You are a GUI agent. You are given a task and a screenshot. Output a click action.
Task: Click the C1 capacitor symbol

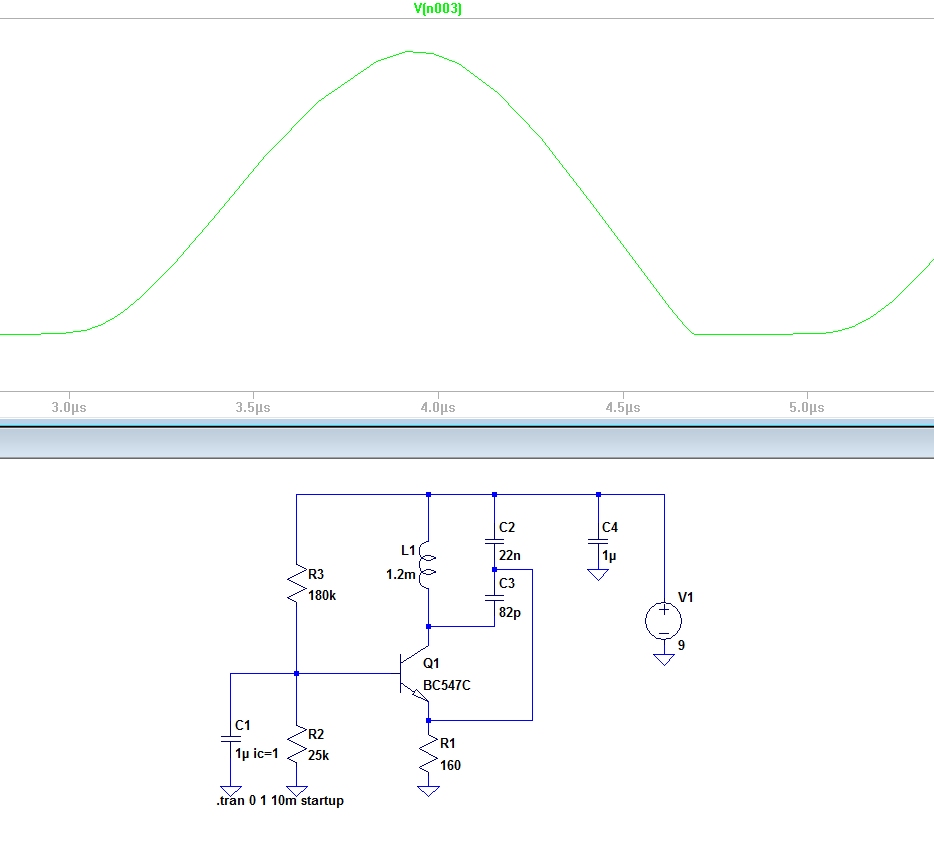[x=231, y=739]
